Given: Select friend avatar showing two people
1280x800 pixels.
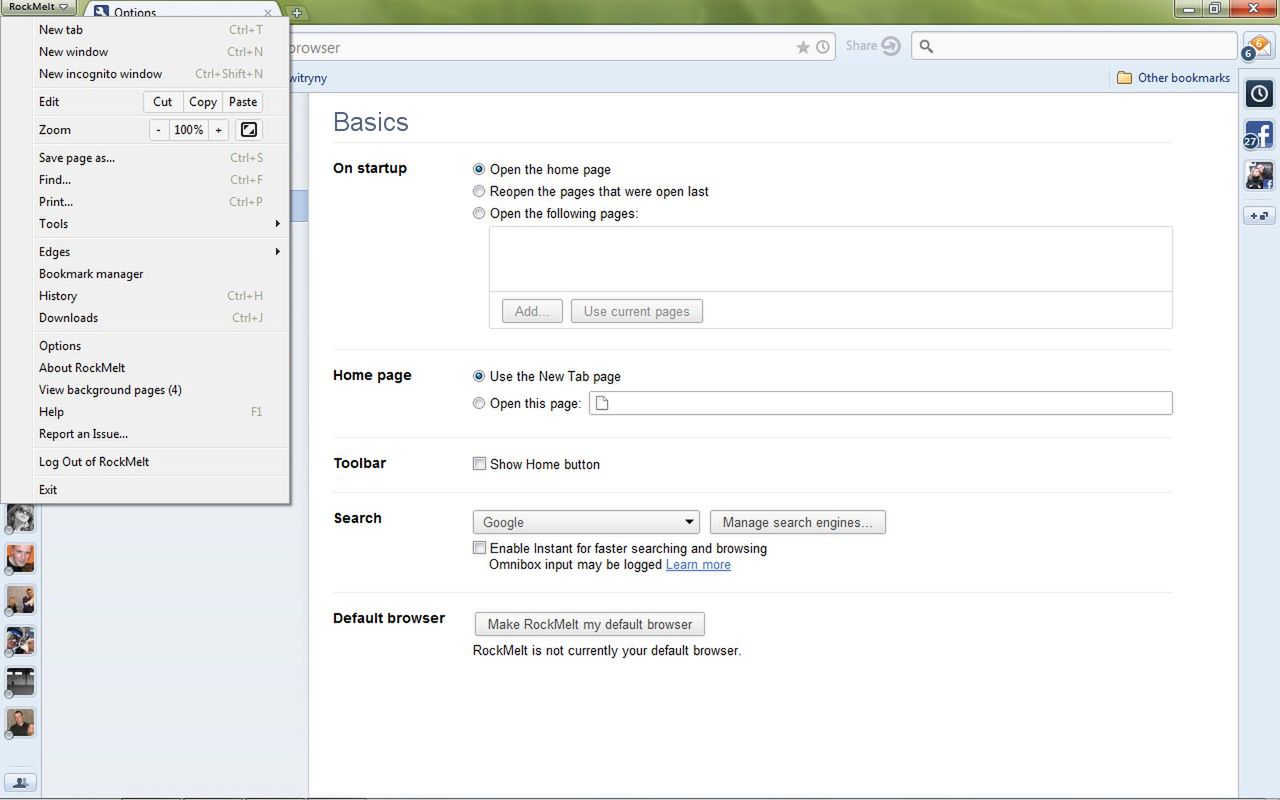Looking at the screenshot, I should tap(21, 599).
